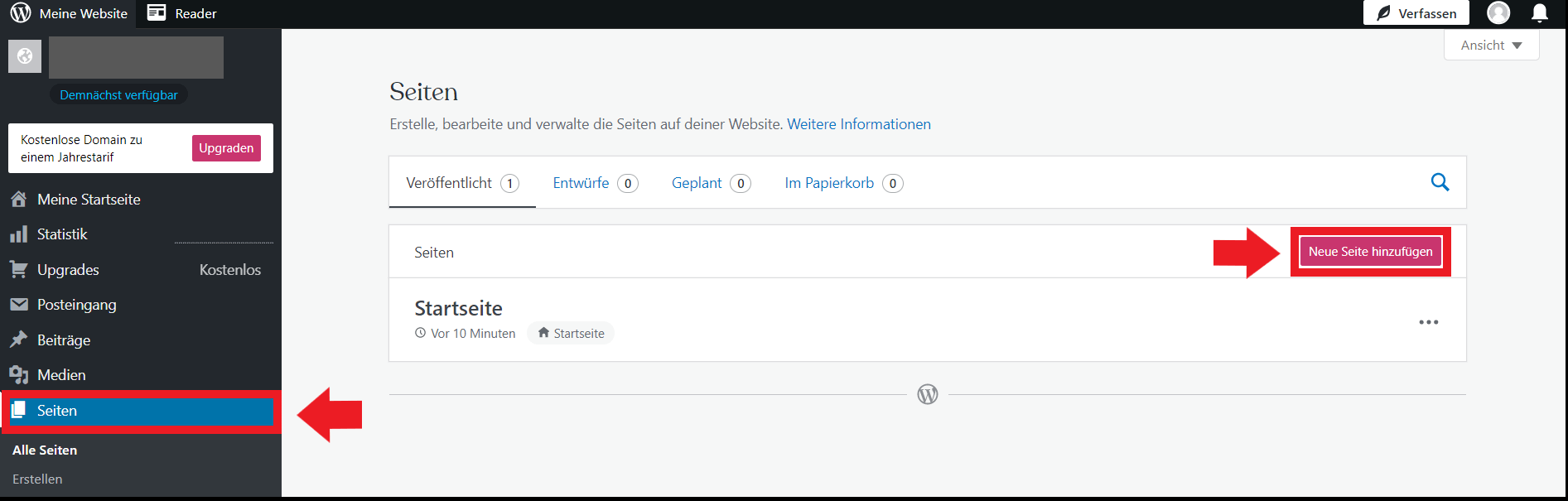The height and width of the screenshot is (501, 1568).
Task: Open the Alle Seiten submenu item
Action: (x=45, y=450)
